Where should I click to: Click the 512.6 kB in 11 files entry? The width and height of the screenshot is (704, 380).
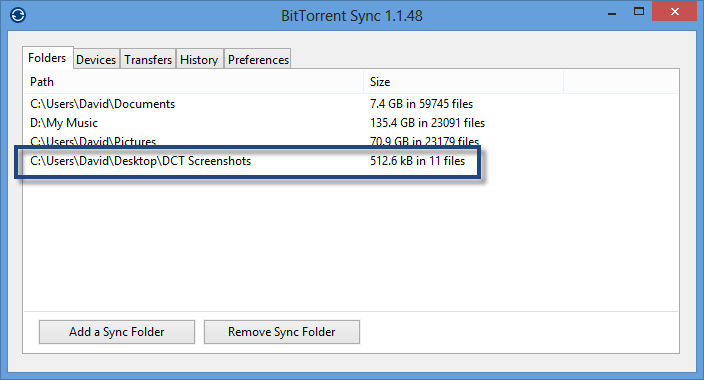pyautogui.click(x=418, y=161)
